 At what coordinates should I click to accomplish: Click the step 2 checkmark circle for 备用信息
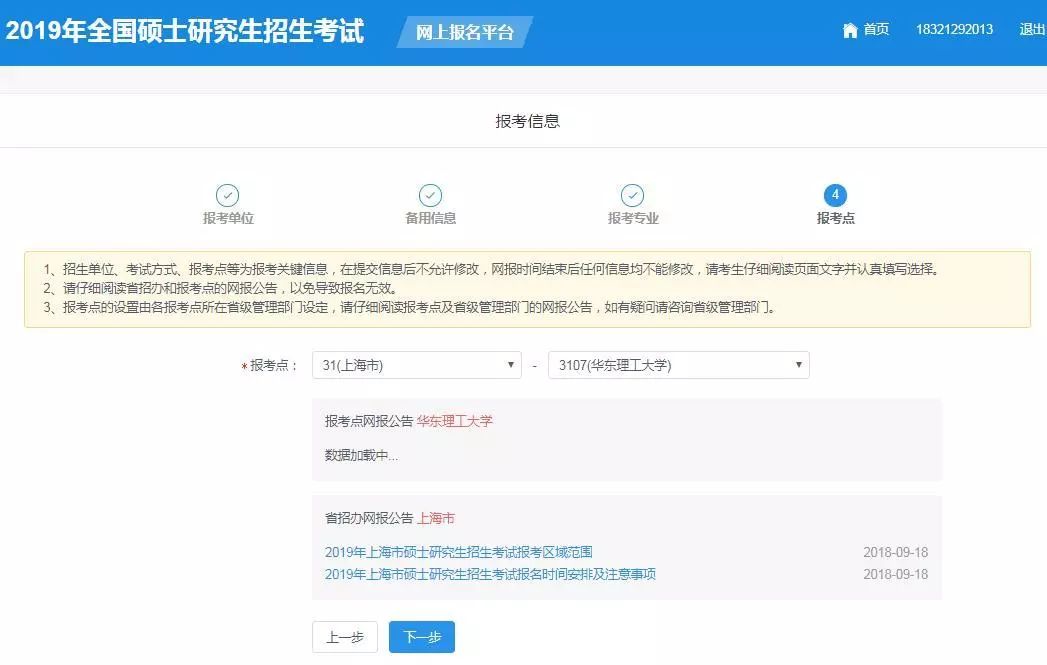[430, 196]
